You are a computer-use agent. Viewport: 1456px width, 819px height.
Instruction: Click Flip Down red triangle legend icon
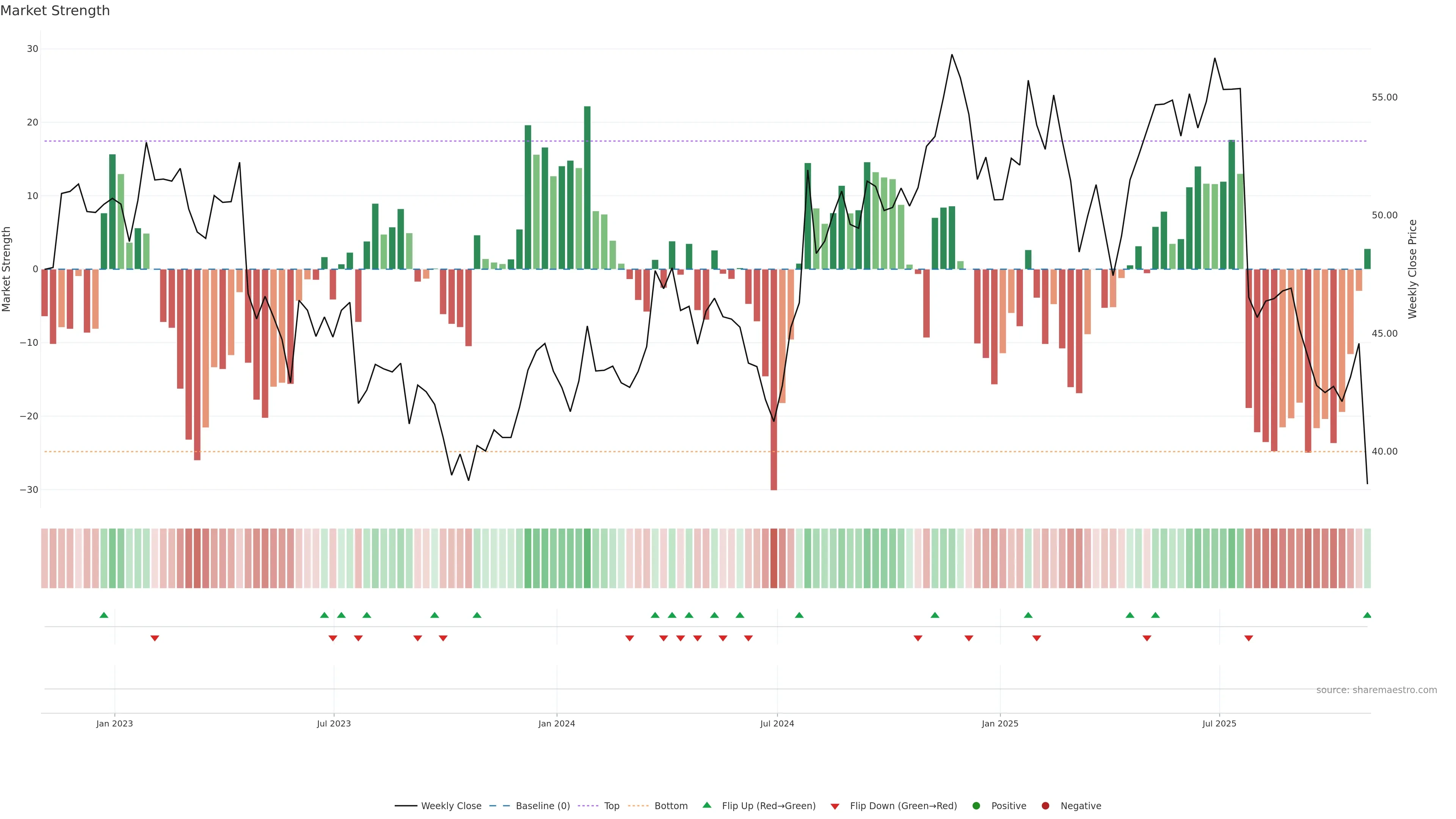pyautogui.click(x=834, y=806)
